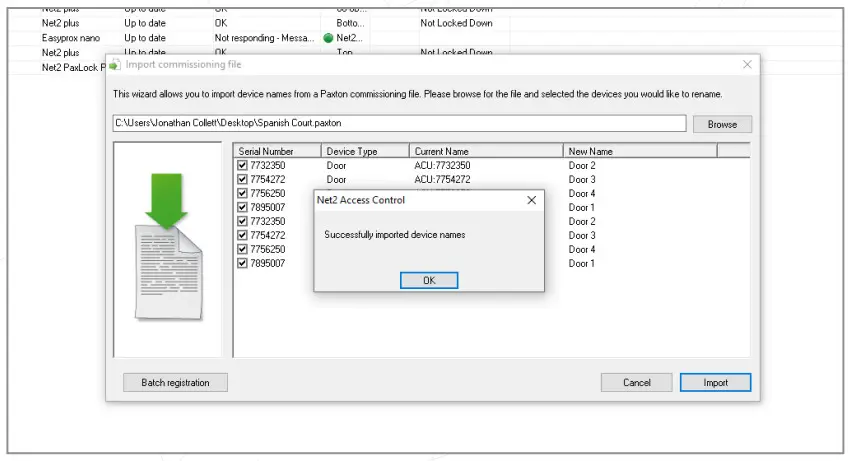
Task: Click Door device type in ACU:7754272 row
Action: tap(336, 180)
